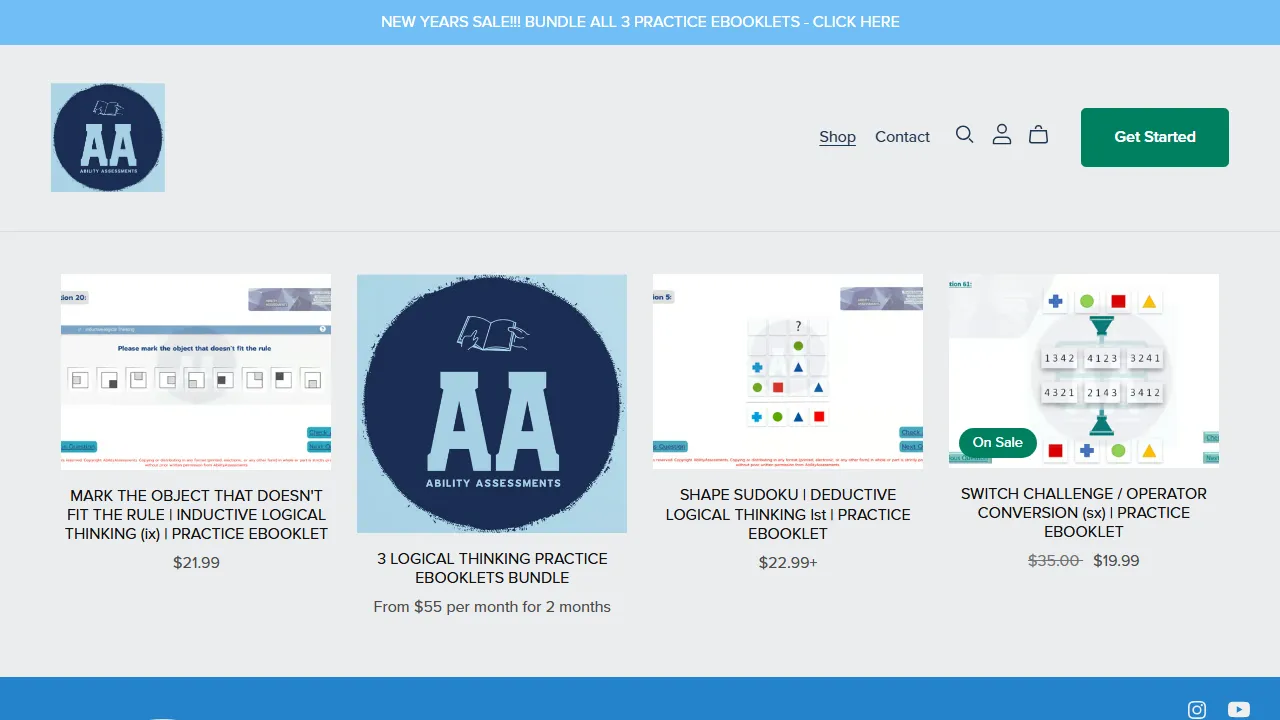This screenshot has height=720, width=1280.
Task: Click the Inductive Logical Thinking thumbnail
Action: (196, 369)
